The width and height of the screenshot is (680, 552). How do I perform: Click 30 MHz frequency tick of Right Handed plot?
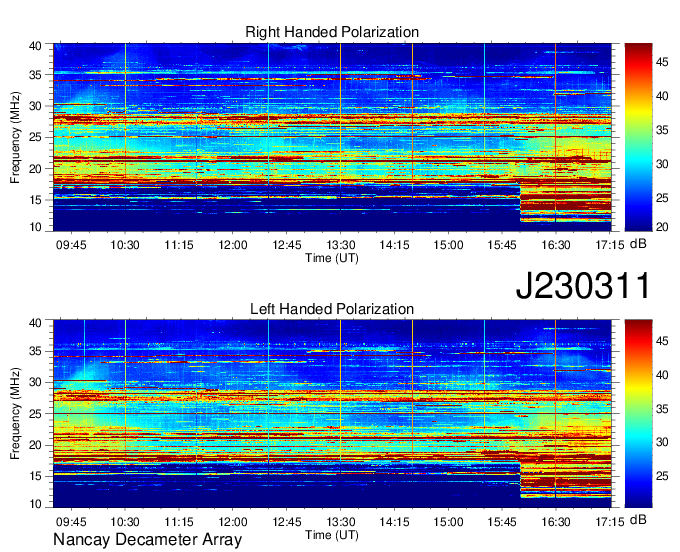[x=35, y=106]
